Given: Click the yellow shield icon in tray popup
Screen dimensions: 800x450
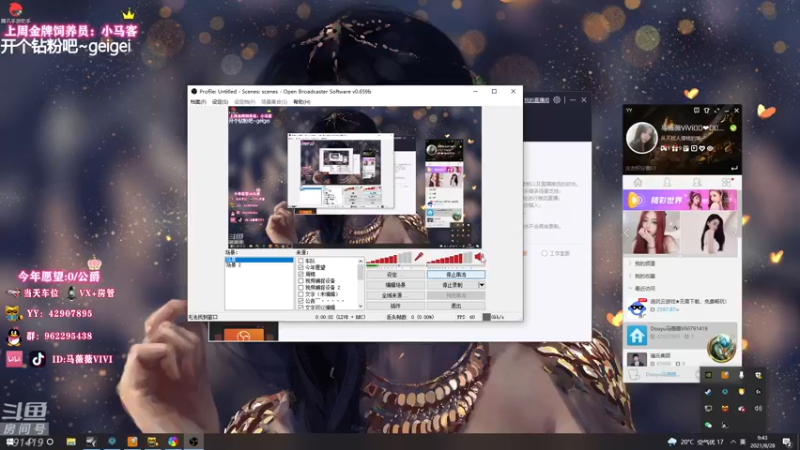Looking at the screenshot, I should pyautogui.click(x=741, y=392).
